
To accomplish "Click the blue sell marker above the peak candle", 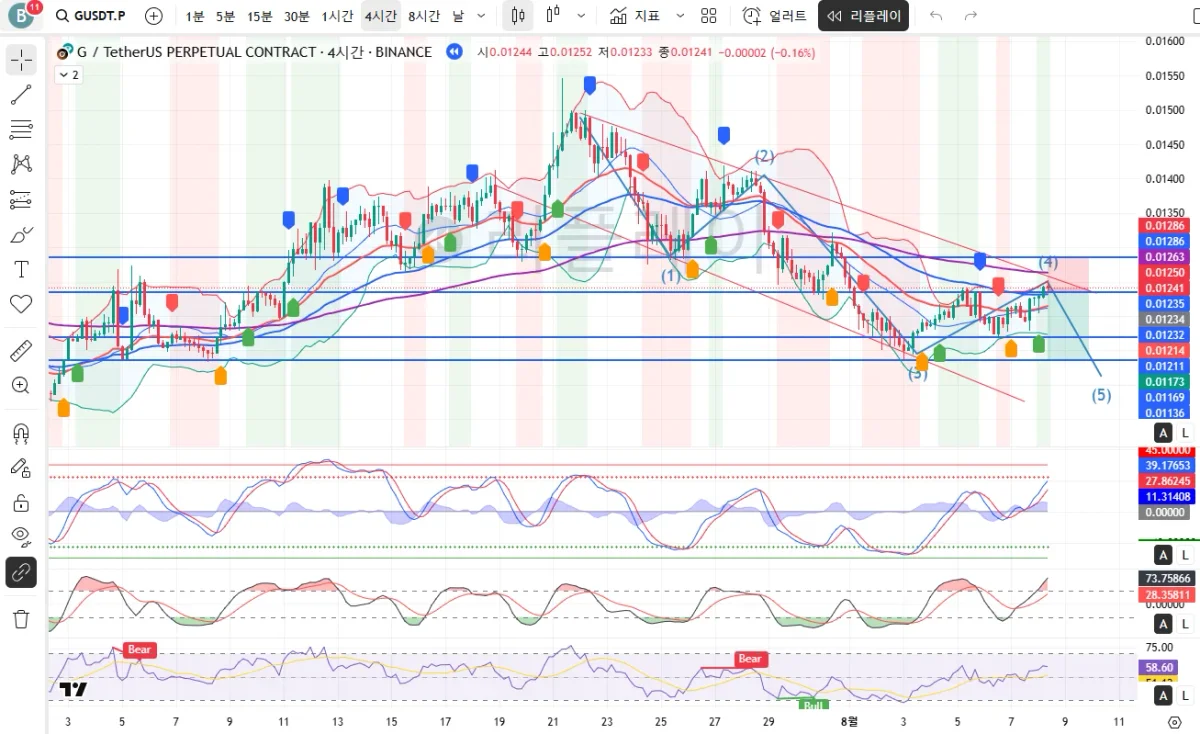I will click(x=590, y=86).
